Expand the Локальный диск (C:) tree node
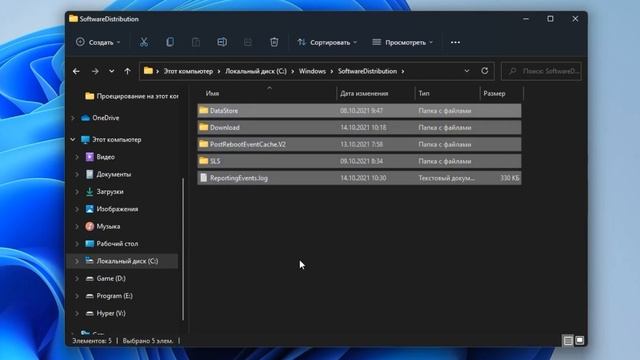The image size is (640, 360). click(x=77, y=261)
